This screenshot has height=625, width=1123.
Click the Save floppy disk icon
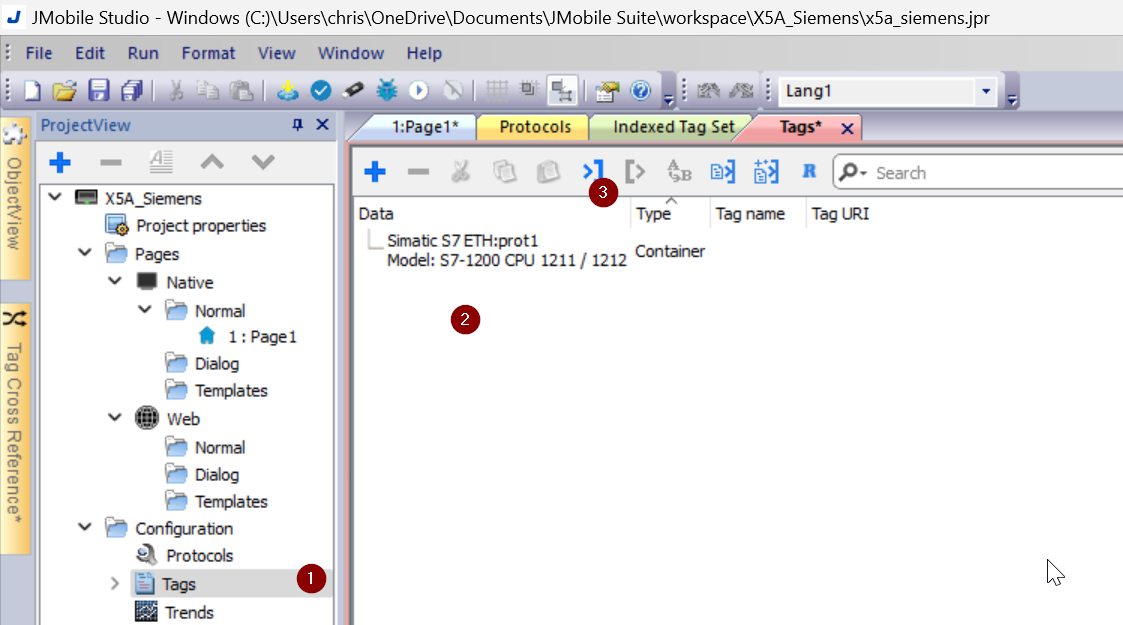(x=98, y=91)
